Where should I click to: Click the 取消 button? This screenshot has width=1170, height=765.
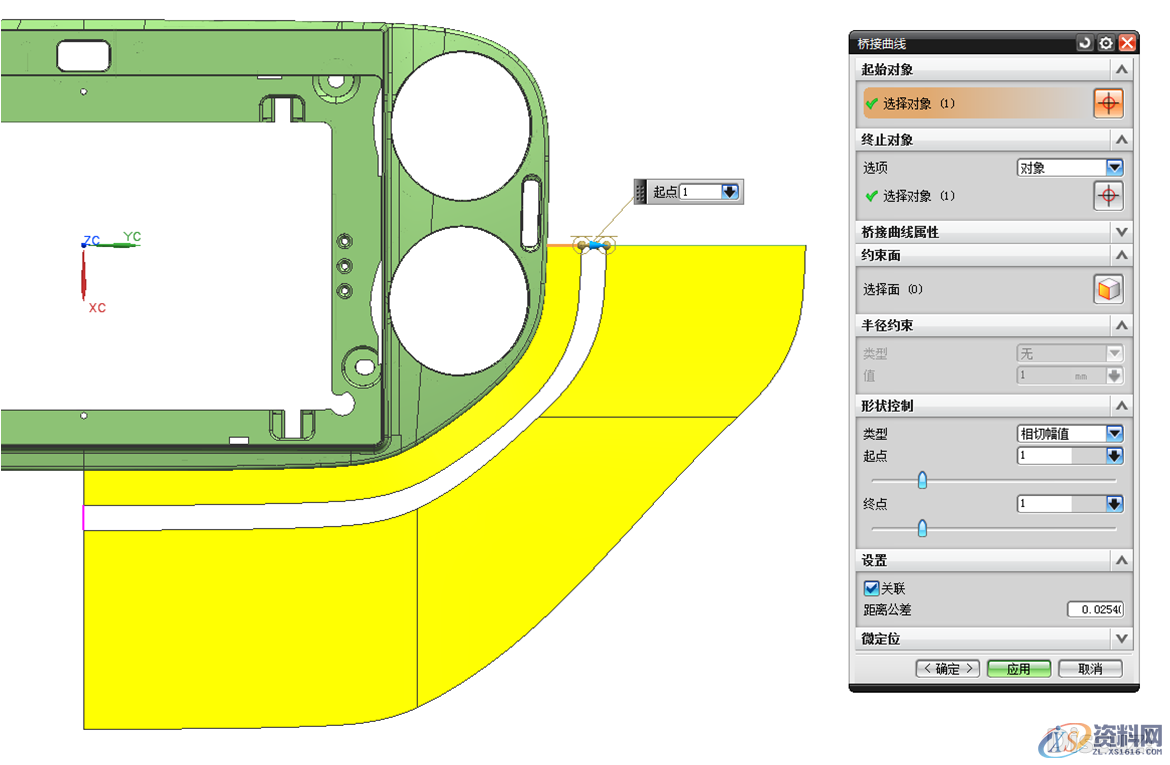pyautogui.click(x=1090, y=669)
